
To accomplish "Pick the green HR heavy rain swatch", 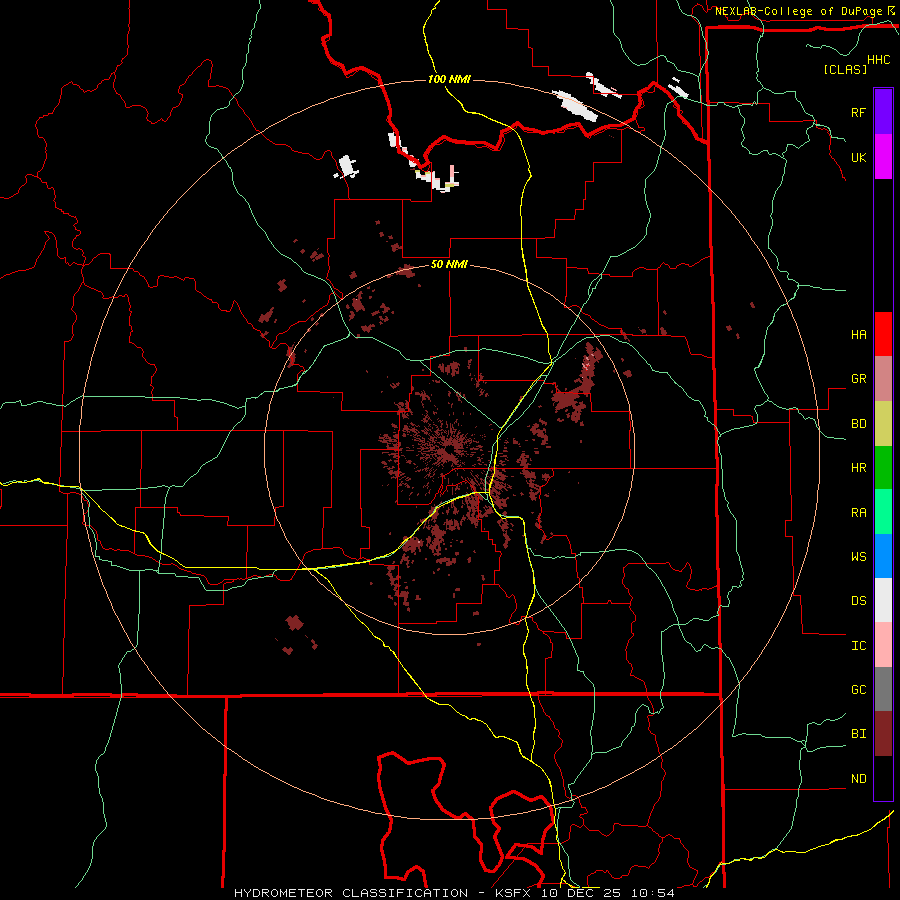I will click(883, 468).
